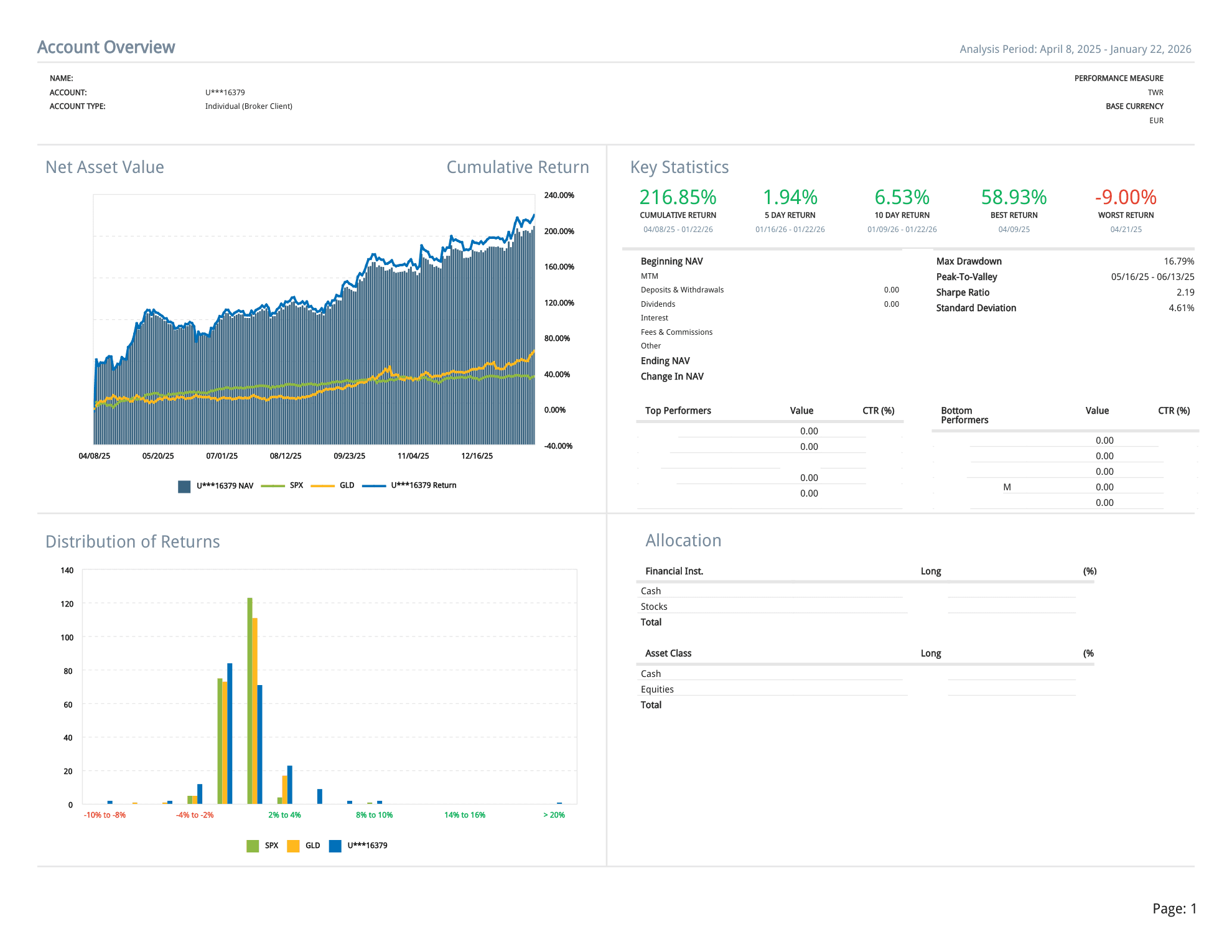This screenshot has width=1232, height=952.
Task: Click the 04/09/25 best return date
Action: pyautogui.click(x=1014, y=230)
